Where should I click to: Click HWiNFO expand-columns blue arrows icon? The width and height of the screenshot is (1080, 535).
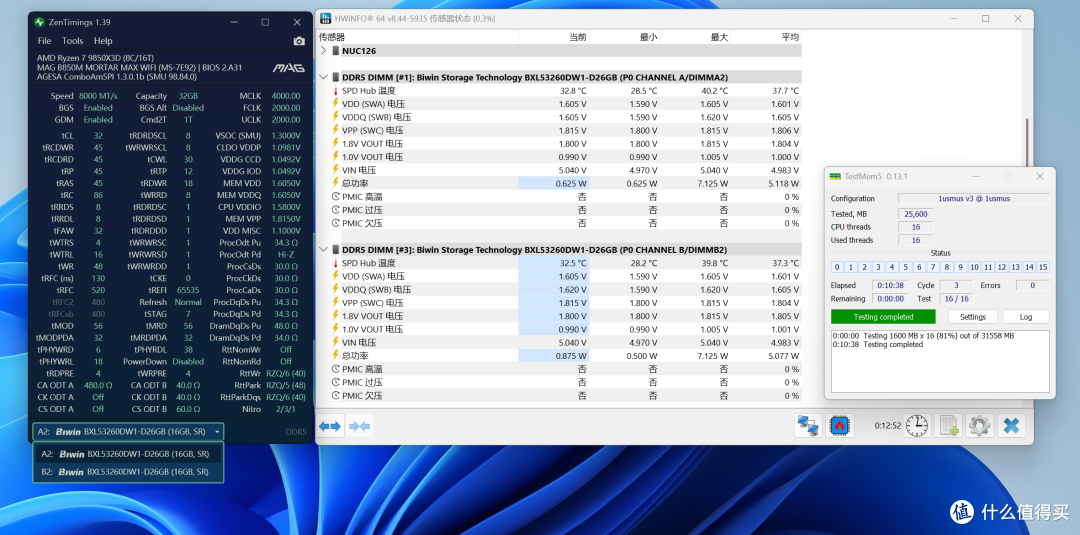330,426
